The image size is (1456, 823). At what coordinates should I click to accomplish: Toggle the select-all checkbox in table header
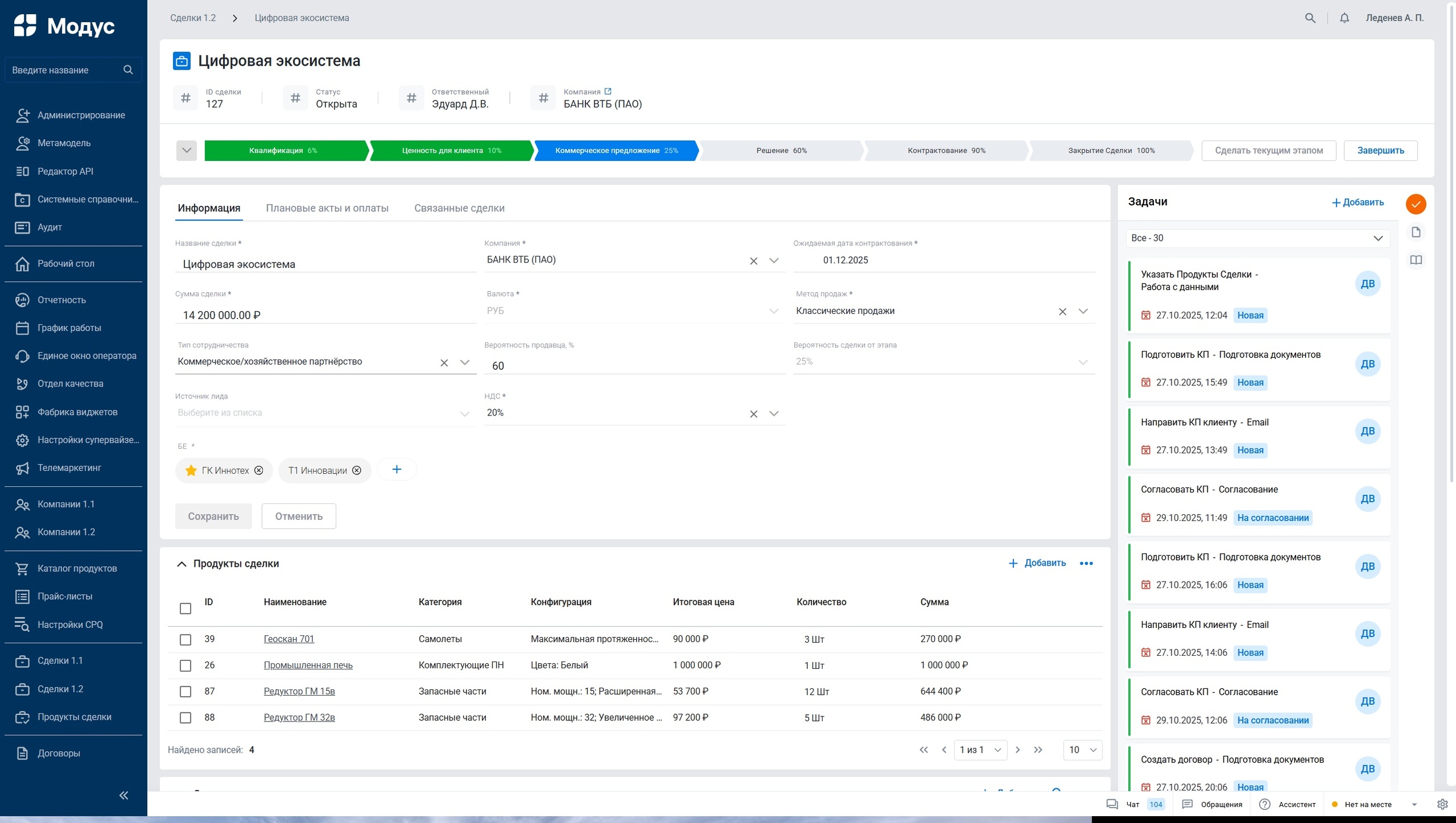coord(186,608)
